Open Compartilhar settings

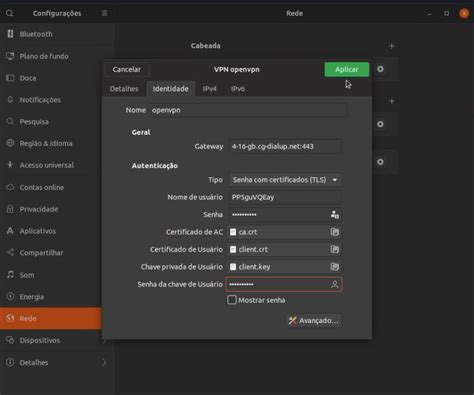(x=51, y=253)
